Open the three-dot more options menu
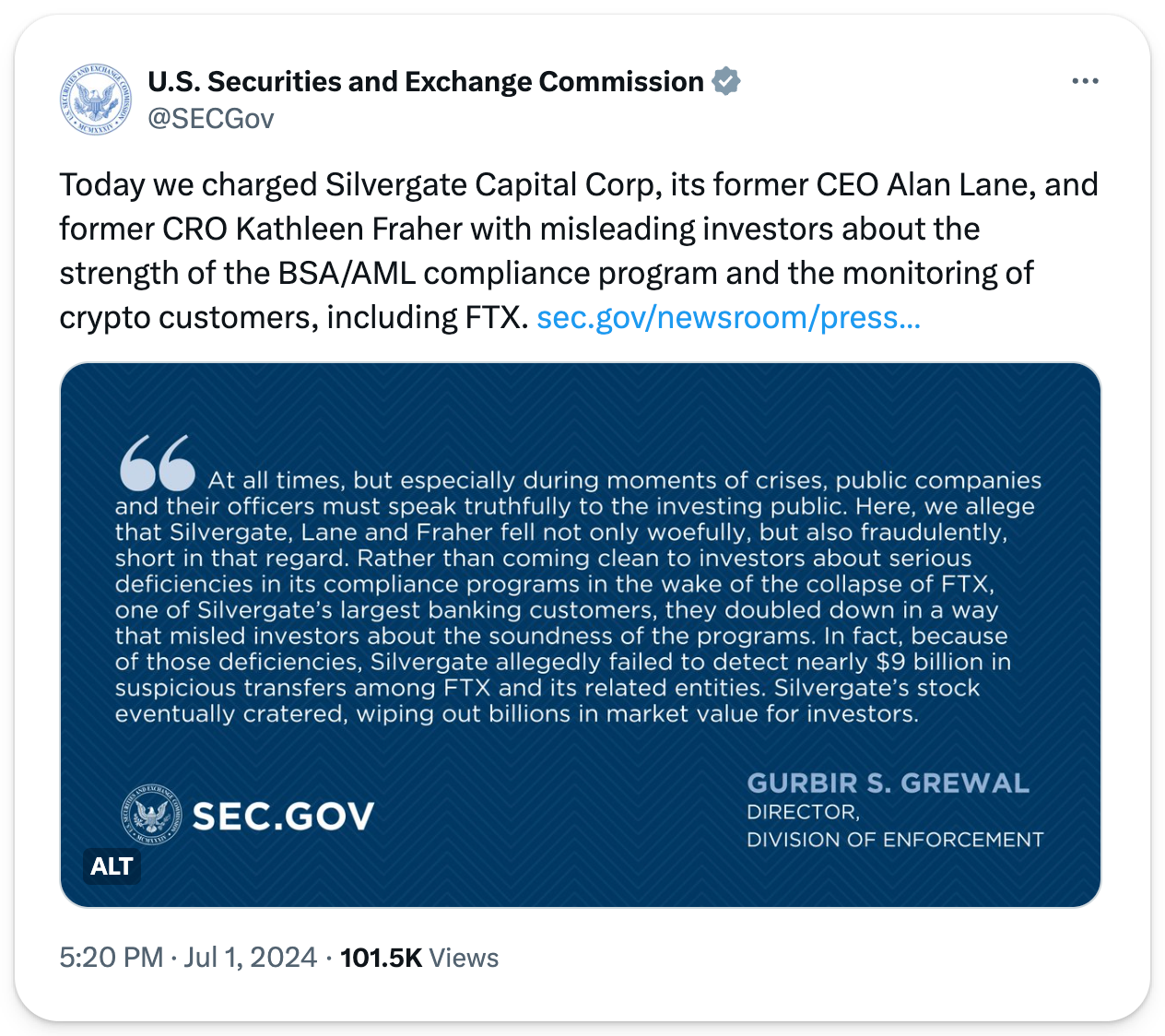Screen dimensions: 1165x1036 (1085, 81)
